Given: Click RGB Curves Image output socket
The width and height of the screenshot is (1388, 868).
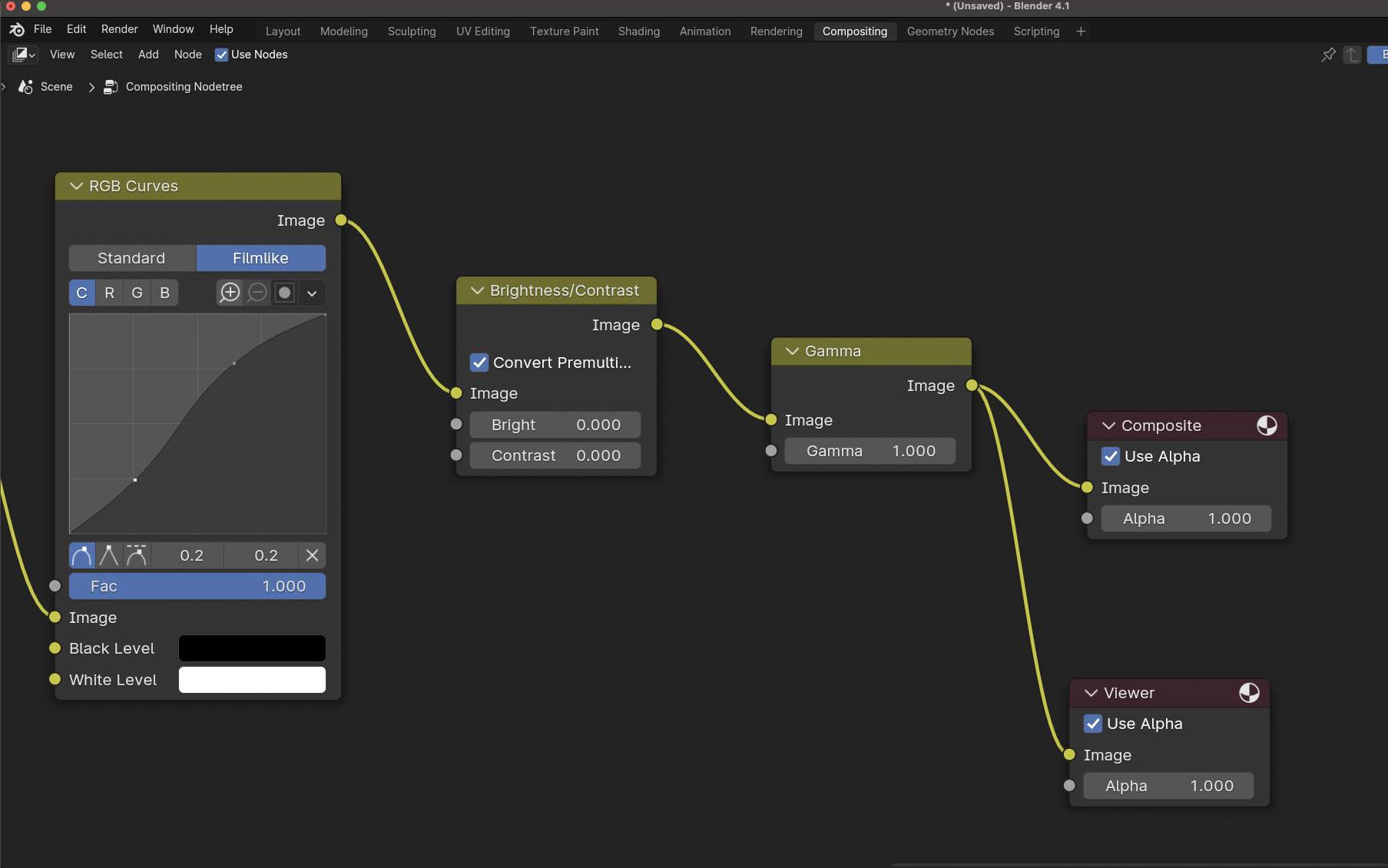Looking at the screenshot, I should point(341,220).
